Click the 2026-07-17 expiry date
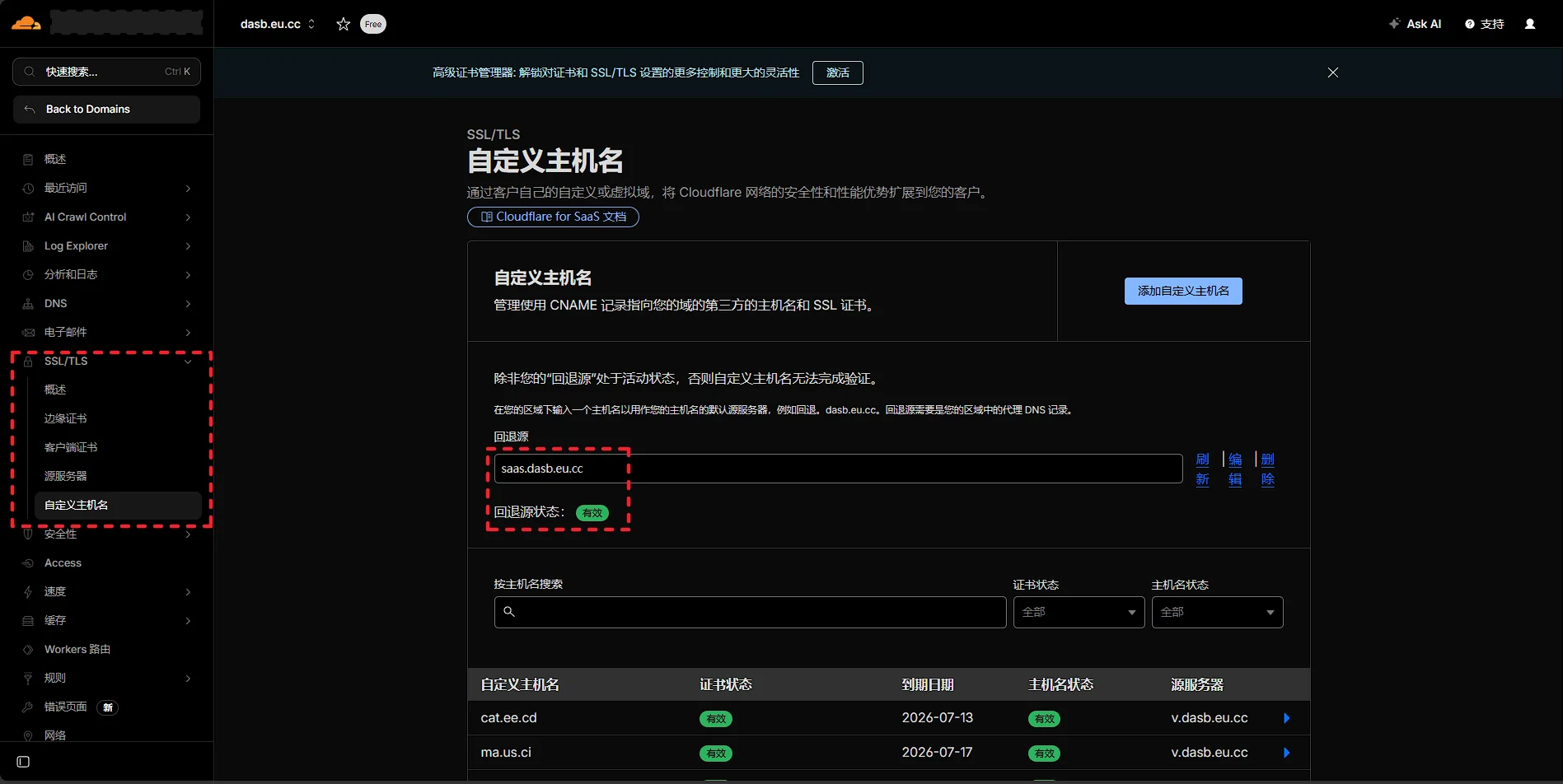Screen dimensions: 1563x784 938,753
